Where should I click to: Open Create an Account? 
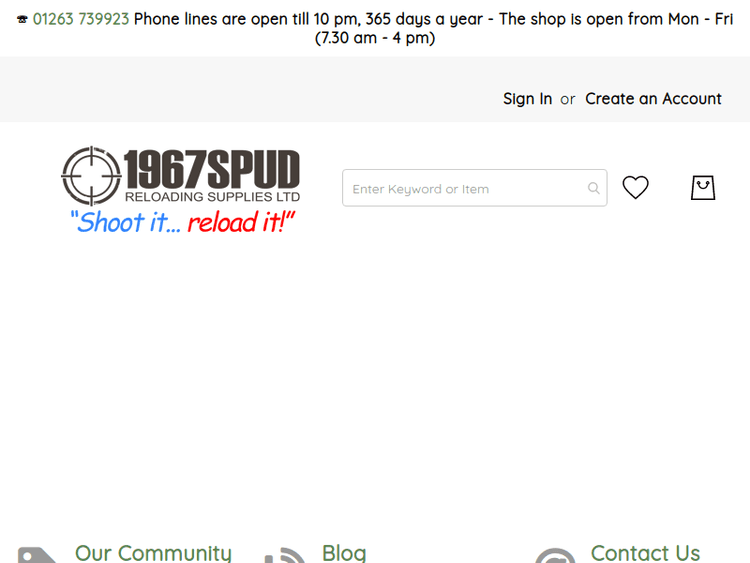click(x=653, y=99)
